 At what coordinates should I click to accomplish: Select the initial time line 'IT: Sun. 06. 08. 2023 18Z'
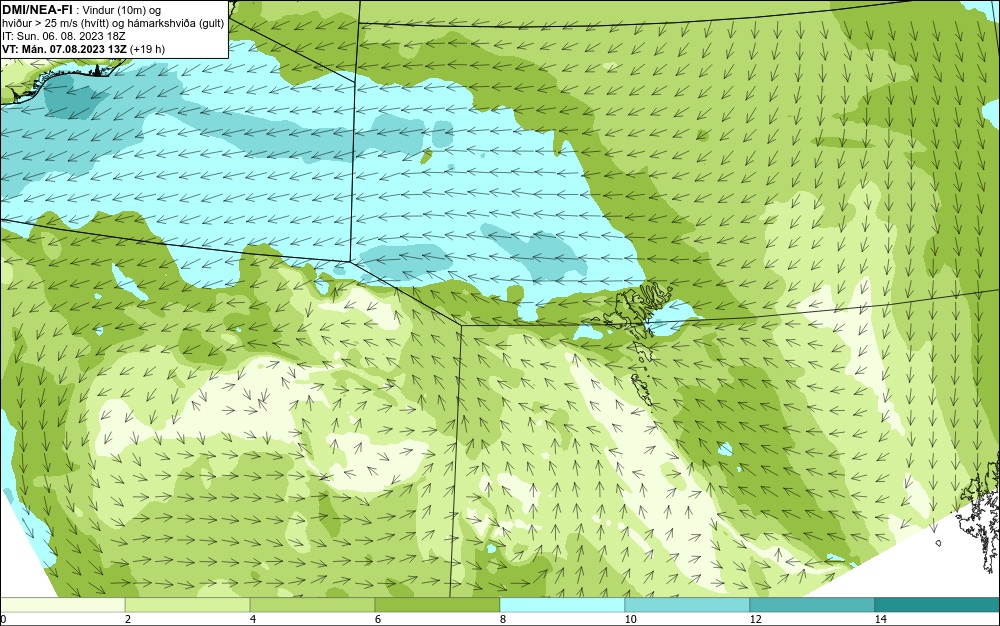[64, 36]
